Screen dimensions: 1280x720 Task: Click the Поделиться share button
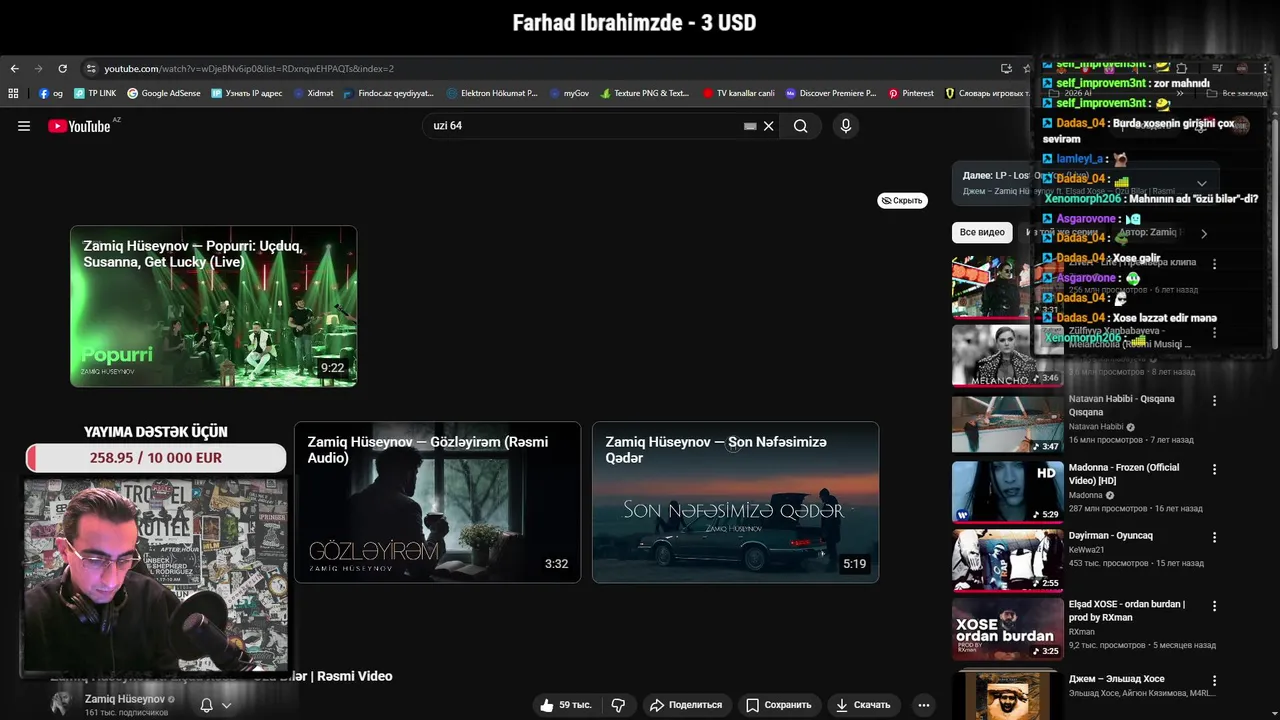click(685, 705)
